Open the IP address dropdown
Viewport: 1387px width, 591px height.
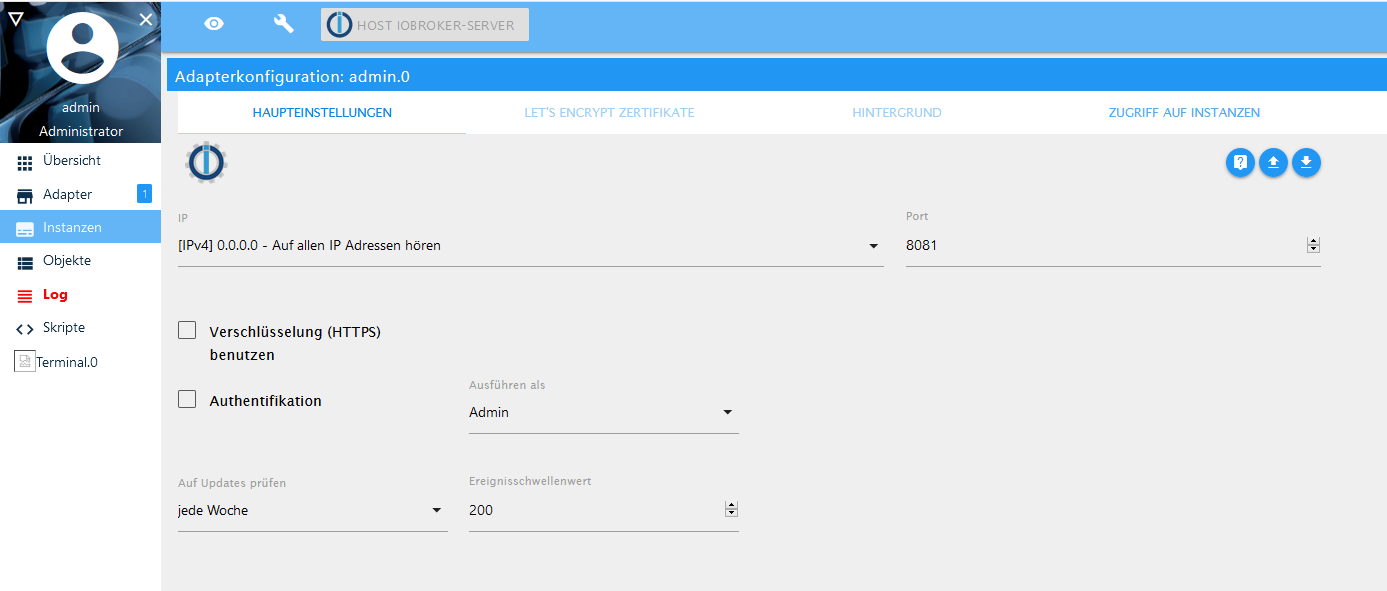click(531, 245)
